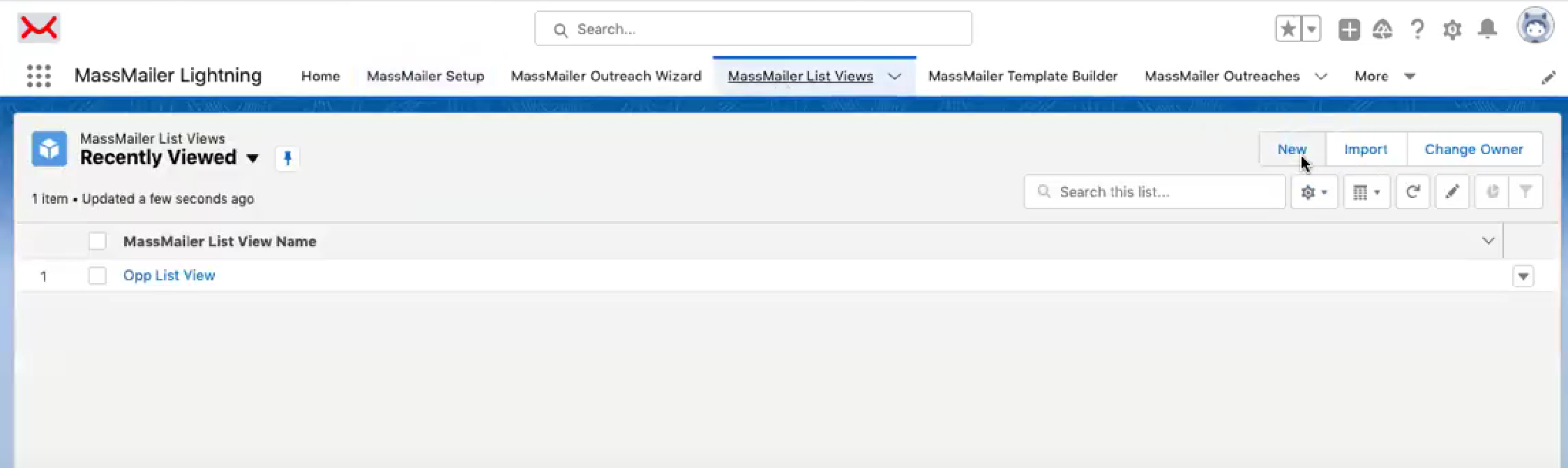This screenshot has width=1568, height=468.
Task: Open the Select List Display table menu
Action: pyautogui.click(x=1366, y=192)
